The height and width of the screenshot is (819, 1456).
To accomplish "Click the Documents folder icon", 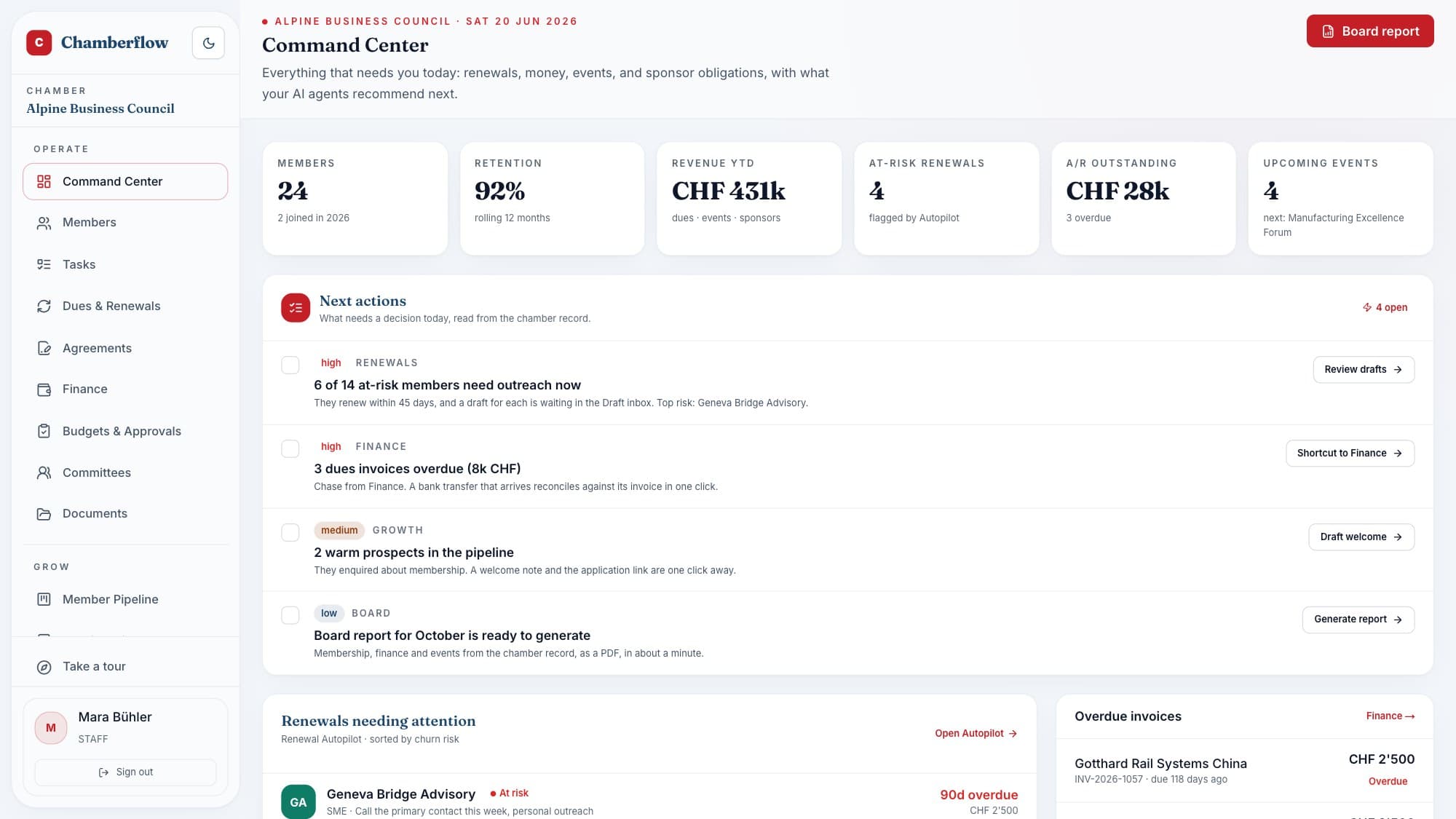I will click(44, 514).
